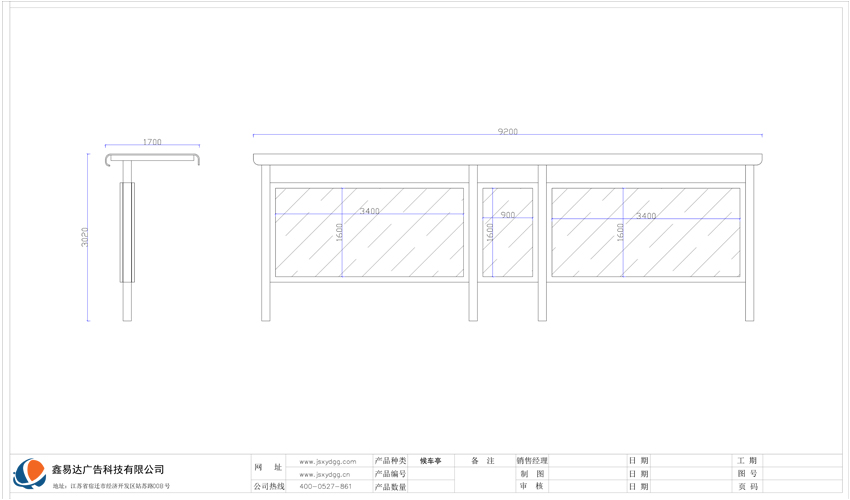
Task: Select the 3400 dimension in left panel
Action: [x=370, y=211]
